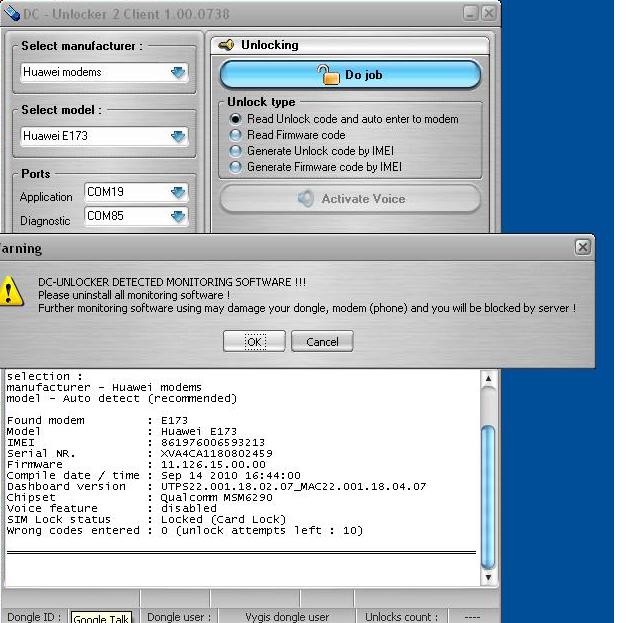Select Read Unlock code and auto enter option
This screenshot has width=640, height=623.
236,119
